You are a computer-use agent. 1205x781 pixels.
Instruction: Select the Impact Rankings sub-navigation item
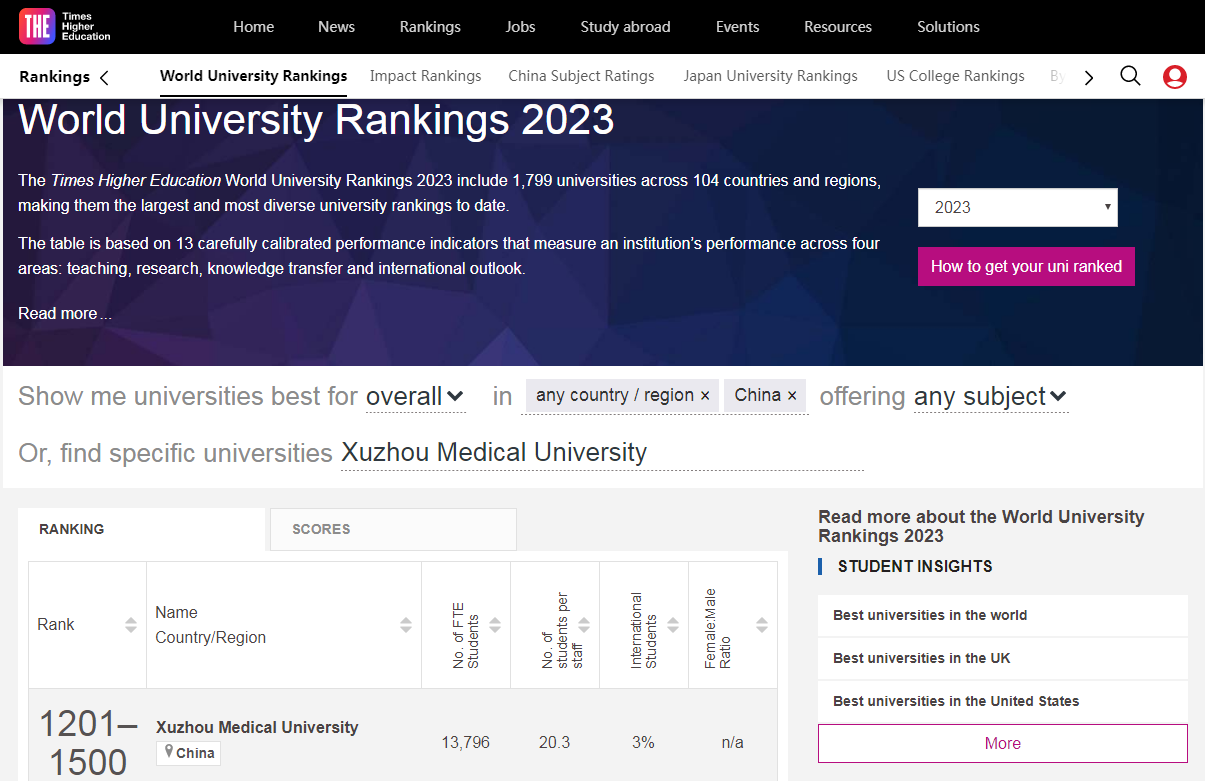pyautogui.click(x=425, y=76)
